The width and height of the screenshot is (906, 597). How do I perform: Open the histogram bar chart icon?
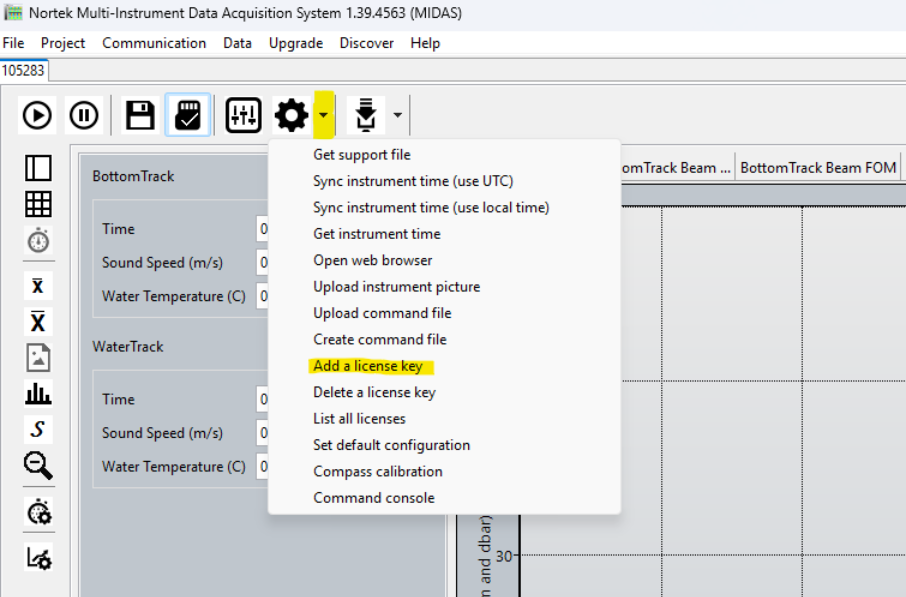coord(38,394)
